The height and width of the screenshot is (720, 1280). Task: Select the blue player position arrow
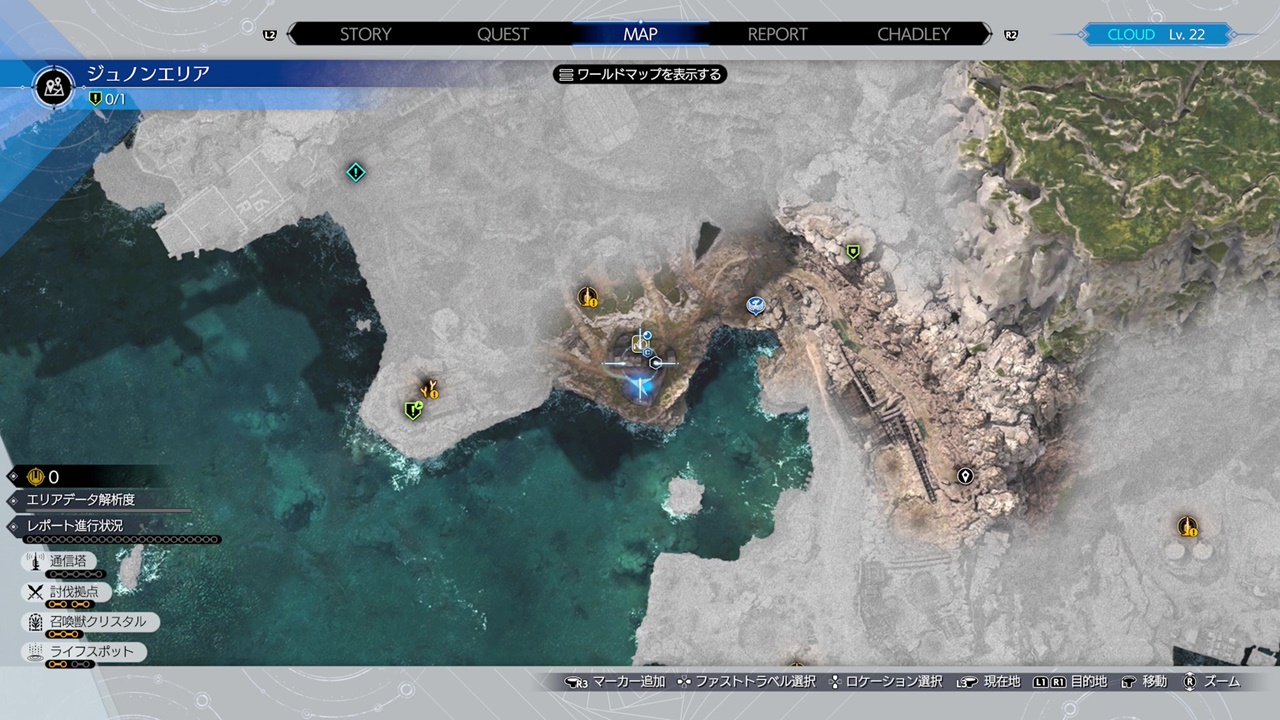pyautogui.click(x=638, y=386)
